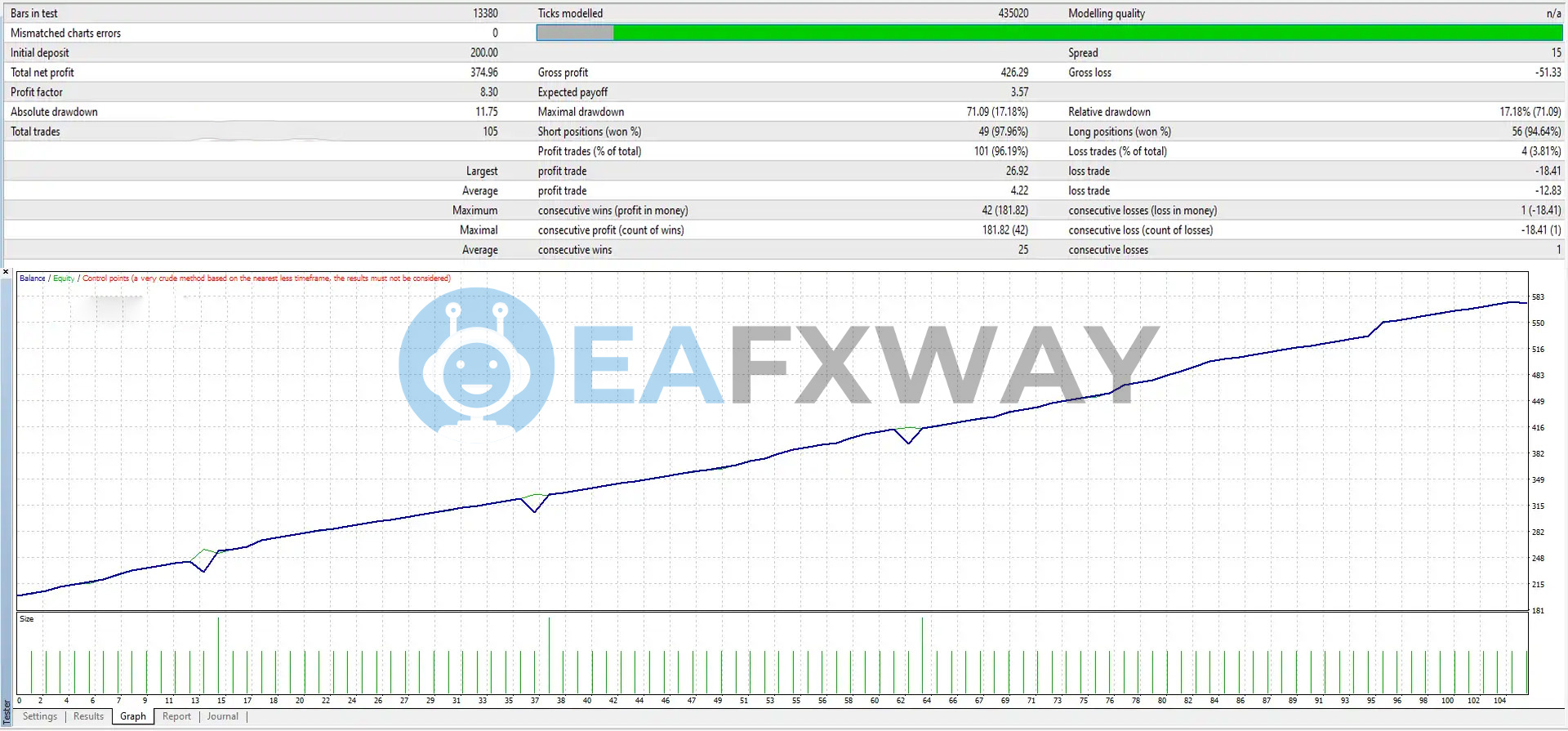Open the Report tab

[x=176, y=716]
